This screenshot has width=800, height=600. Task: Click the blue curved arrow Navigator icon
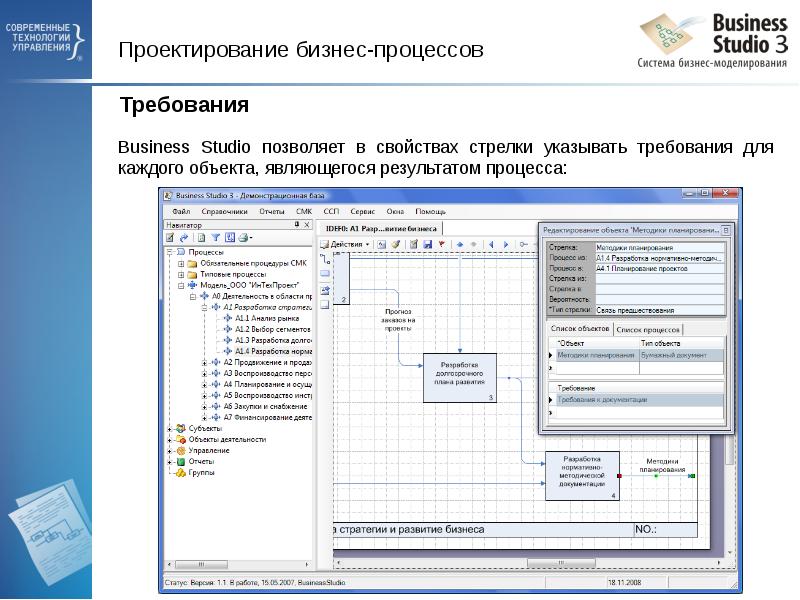[184, 238]
